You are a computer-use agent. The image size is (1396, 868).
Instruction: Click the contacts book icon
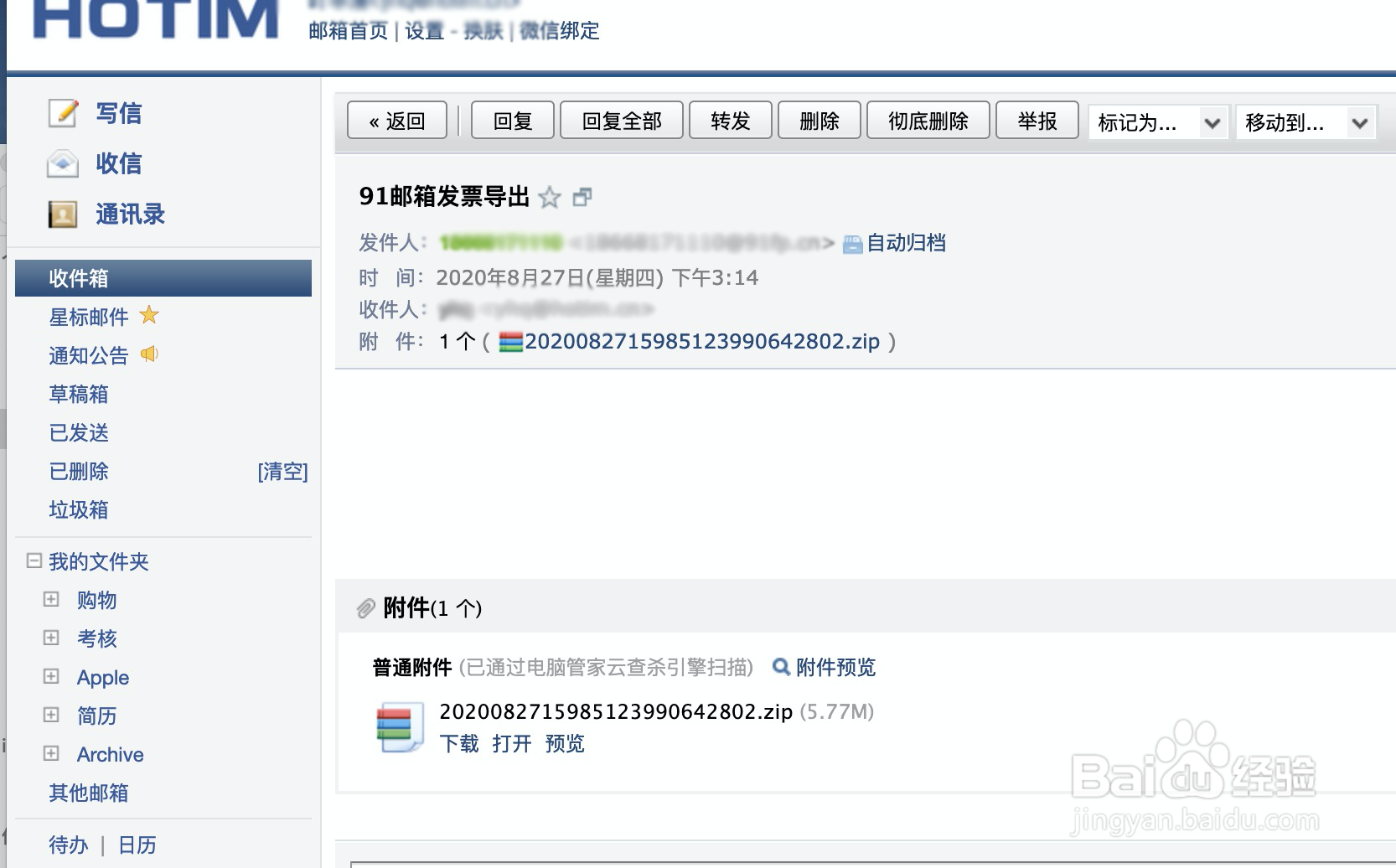point(63,214)
